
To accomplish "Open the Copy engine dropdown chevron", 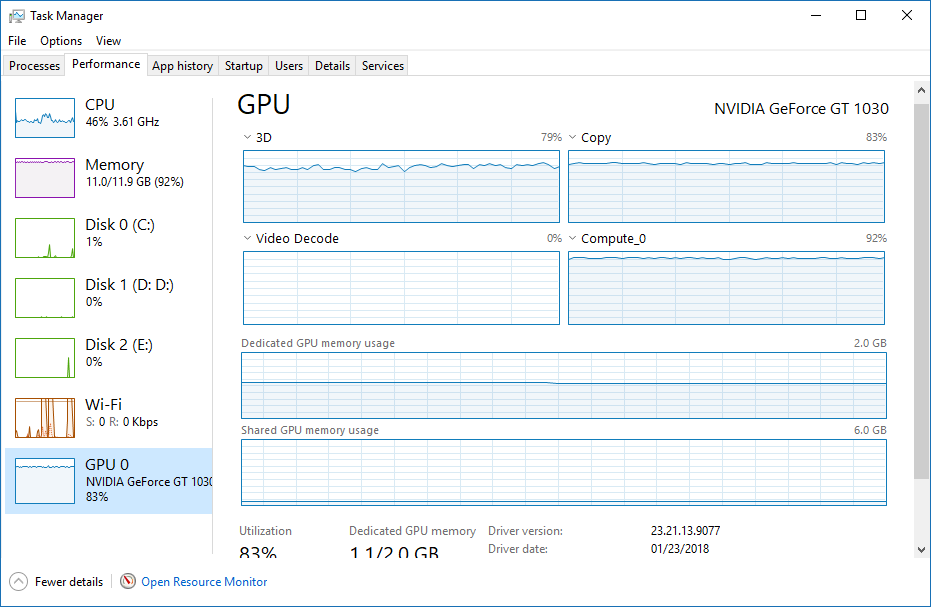I will [x=572, y=137].
